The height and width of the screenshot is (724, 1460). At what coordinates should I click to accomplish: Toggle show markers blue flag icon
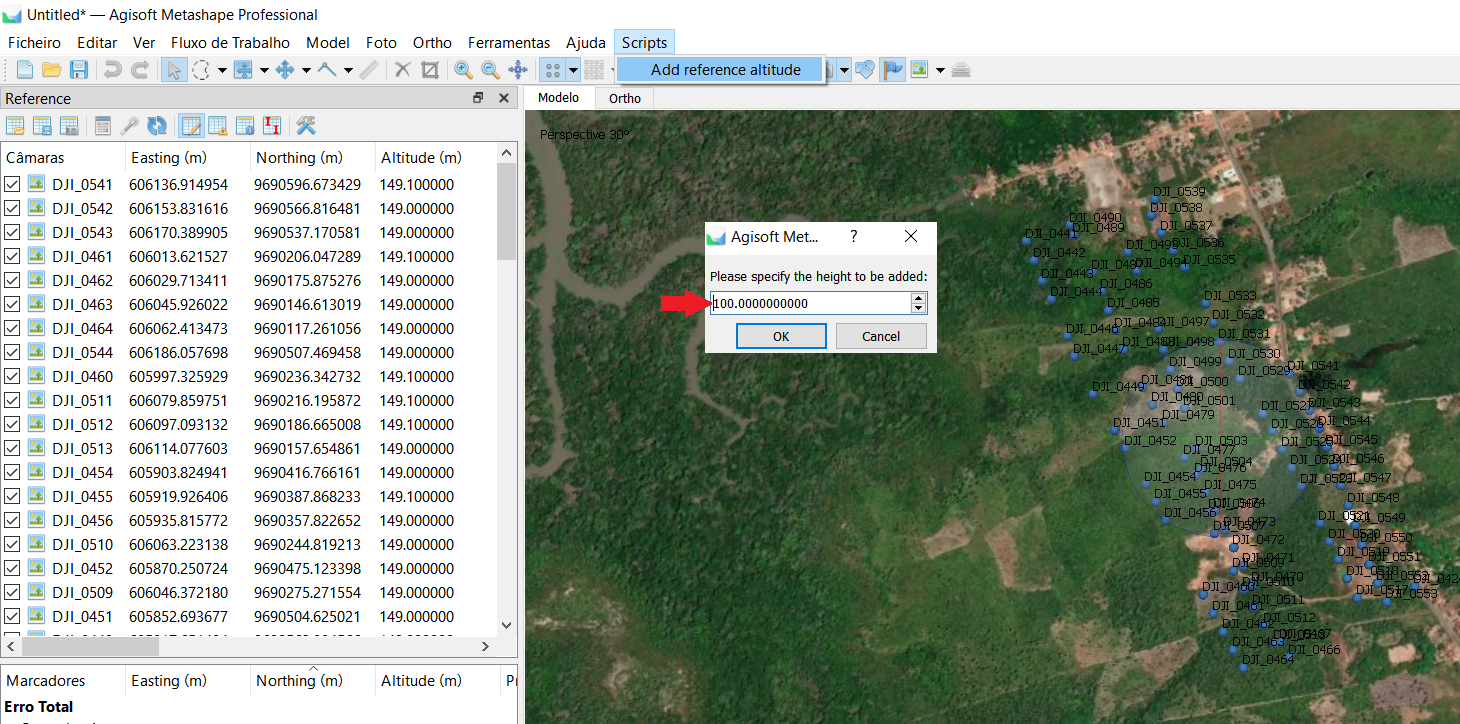click(x=893, y=70)
